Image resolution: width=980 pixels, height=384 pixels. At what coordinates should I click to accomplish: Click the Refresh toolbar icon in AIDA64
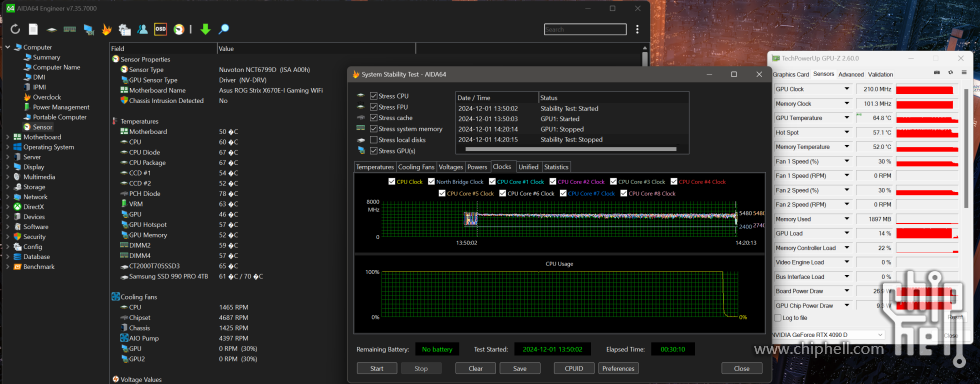[16, 29]
